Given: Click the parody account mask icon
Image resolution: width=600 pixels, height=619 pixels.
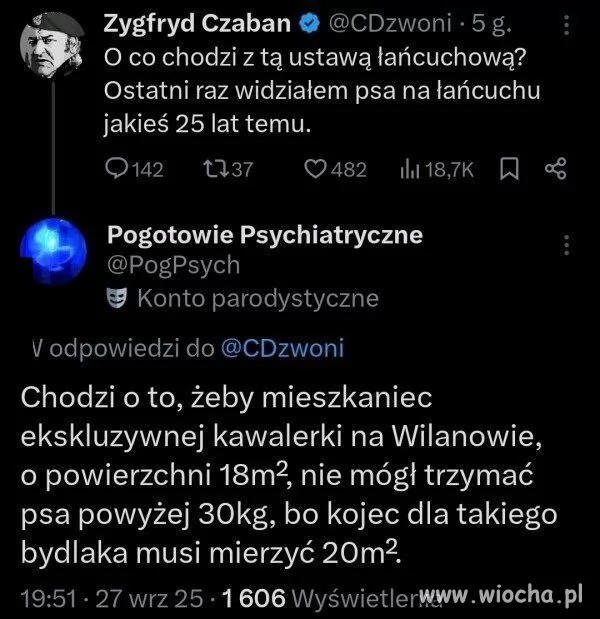Looking at the screenshot, I should [x=116, y=298].
